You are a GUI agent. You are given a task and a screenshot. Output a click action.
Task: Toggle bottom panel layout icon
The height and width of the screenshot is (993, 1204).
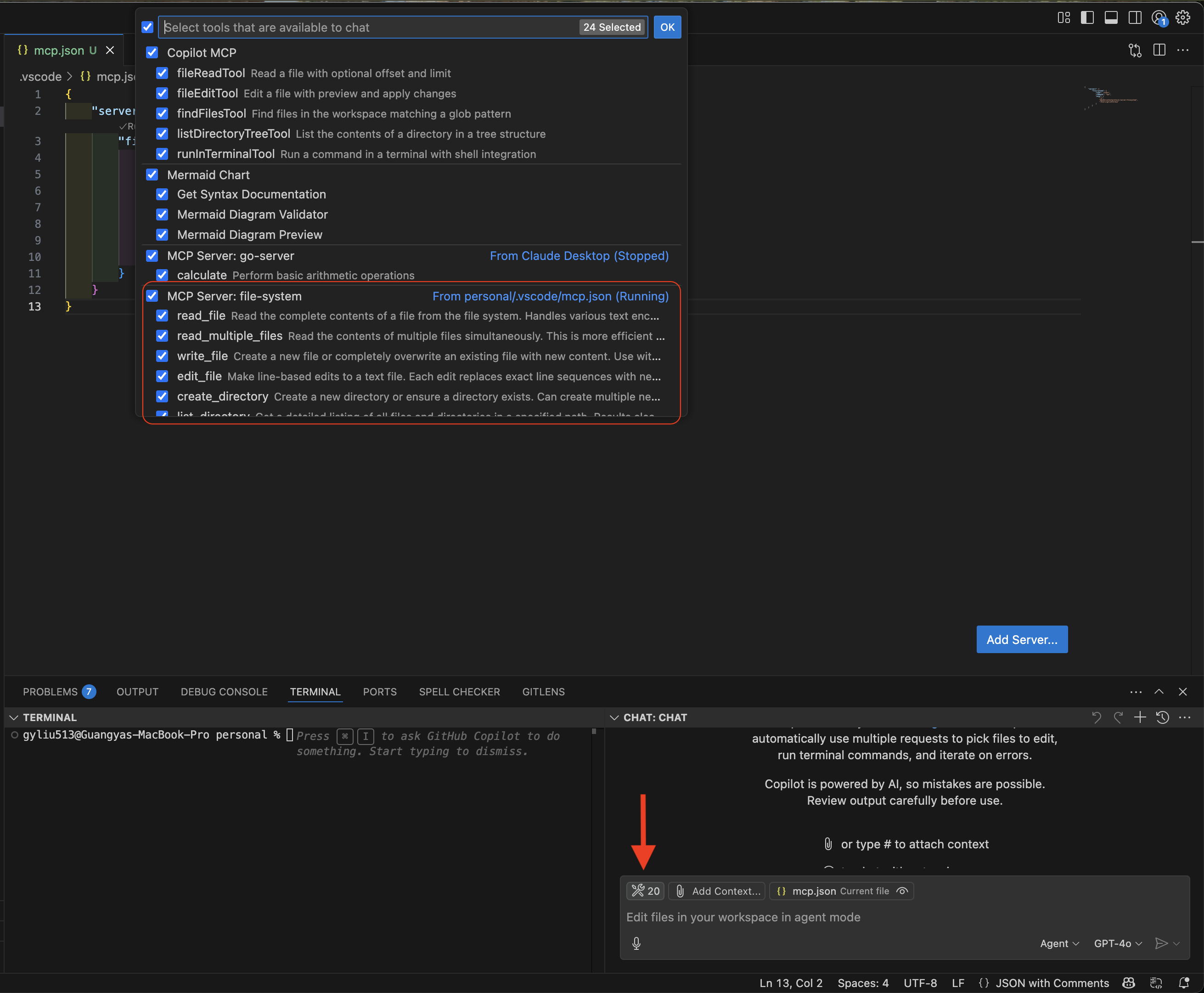1111,18
